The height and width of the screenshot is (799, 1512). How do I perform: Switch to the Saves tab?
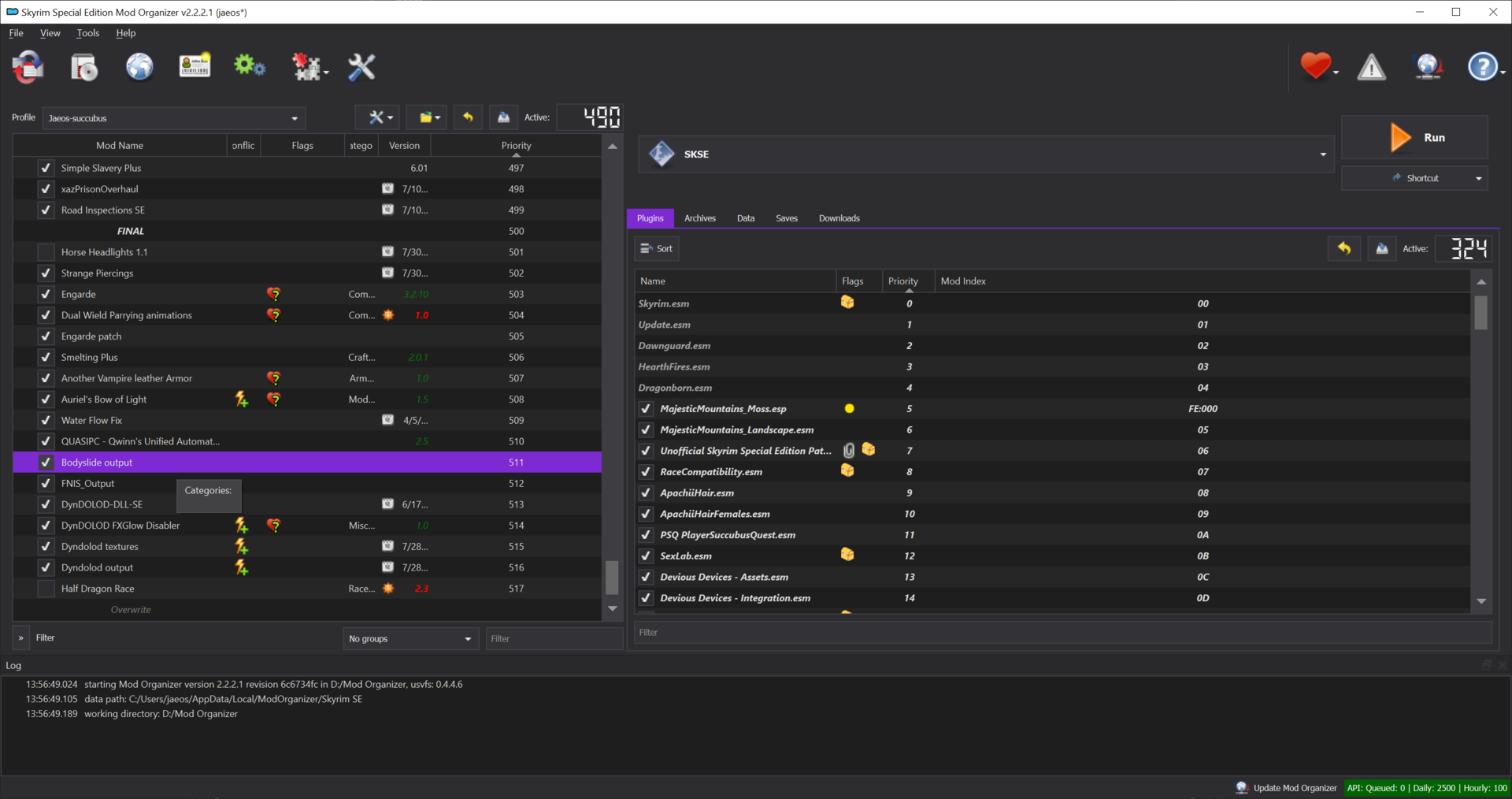[787, 218]
